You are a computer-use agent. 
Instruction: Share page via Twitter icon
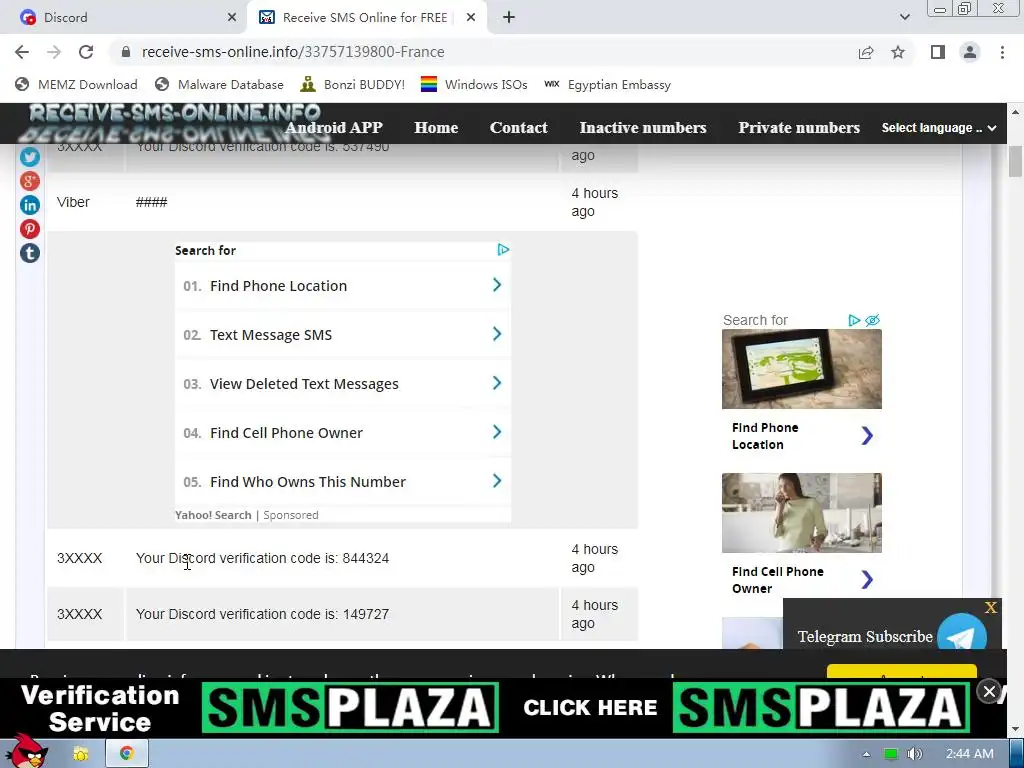point(29,157)
